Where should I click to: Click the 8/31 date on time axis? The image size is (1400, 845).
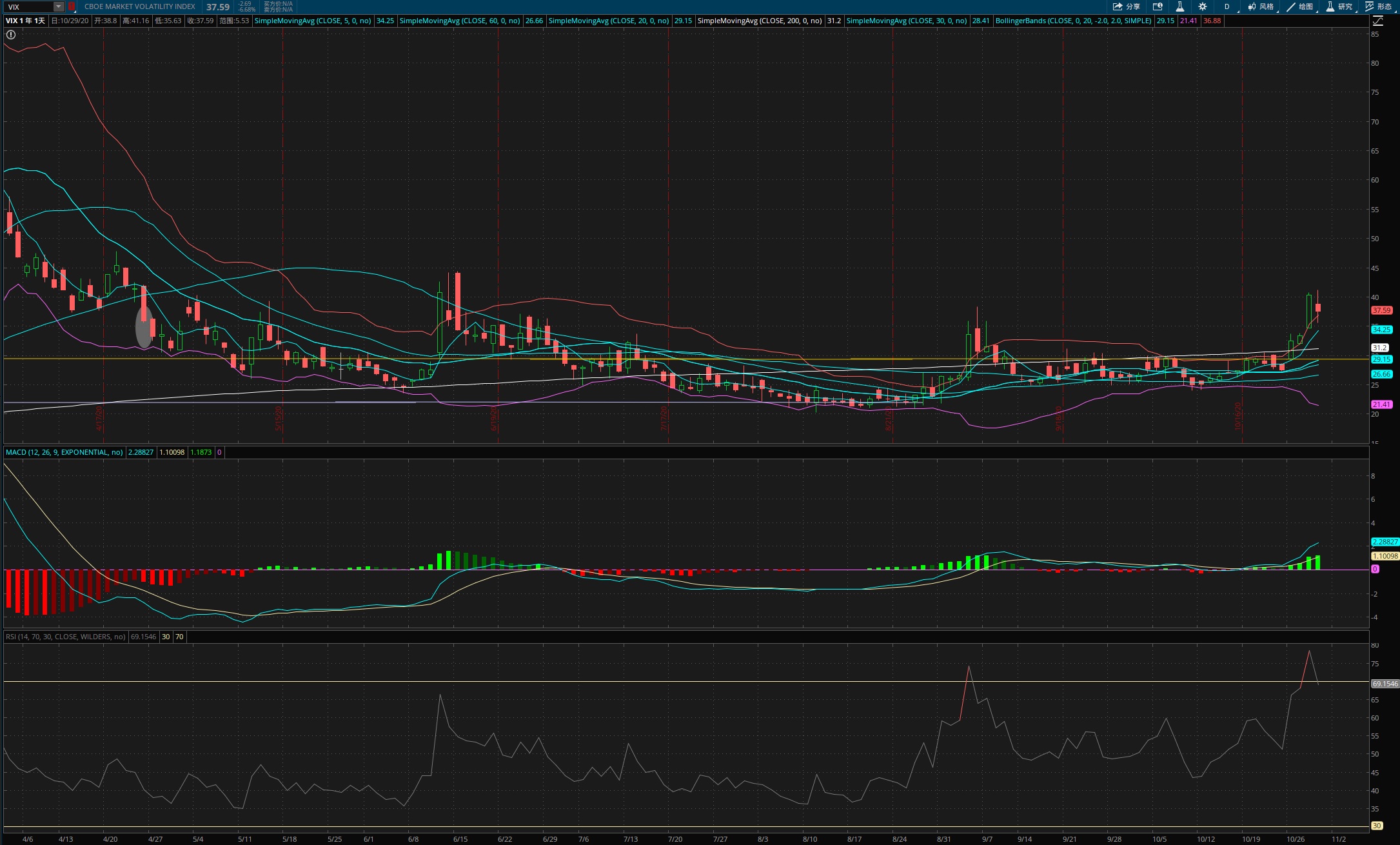(943, 839)
